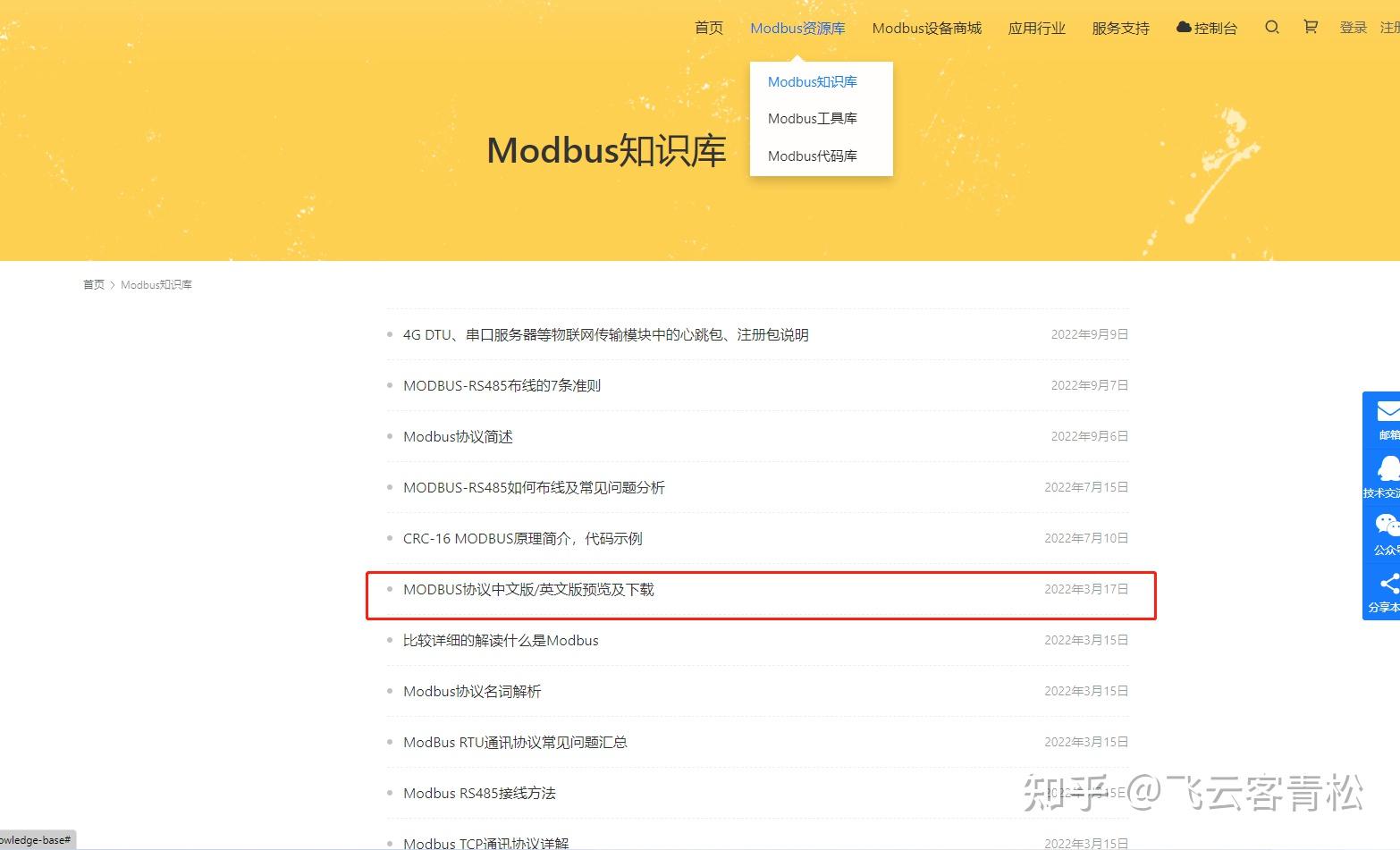This screenshot has height=850, width=1400.
Task: Open the Modbus资源库 nav menu
Action: pos(797,28)
